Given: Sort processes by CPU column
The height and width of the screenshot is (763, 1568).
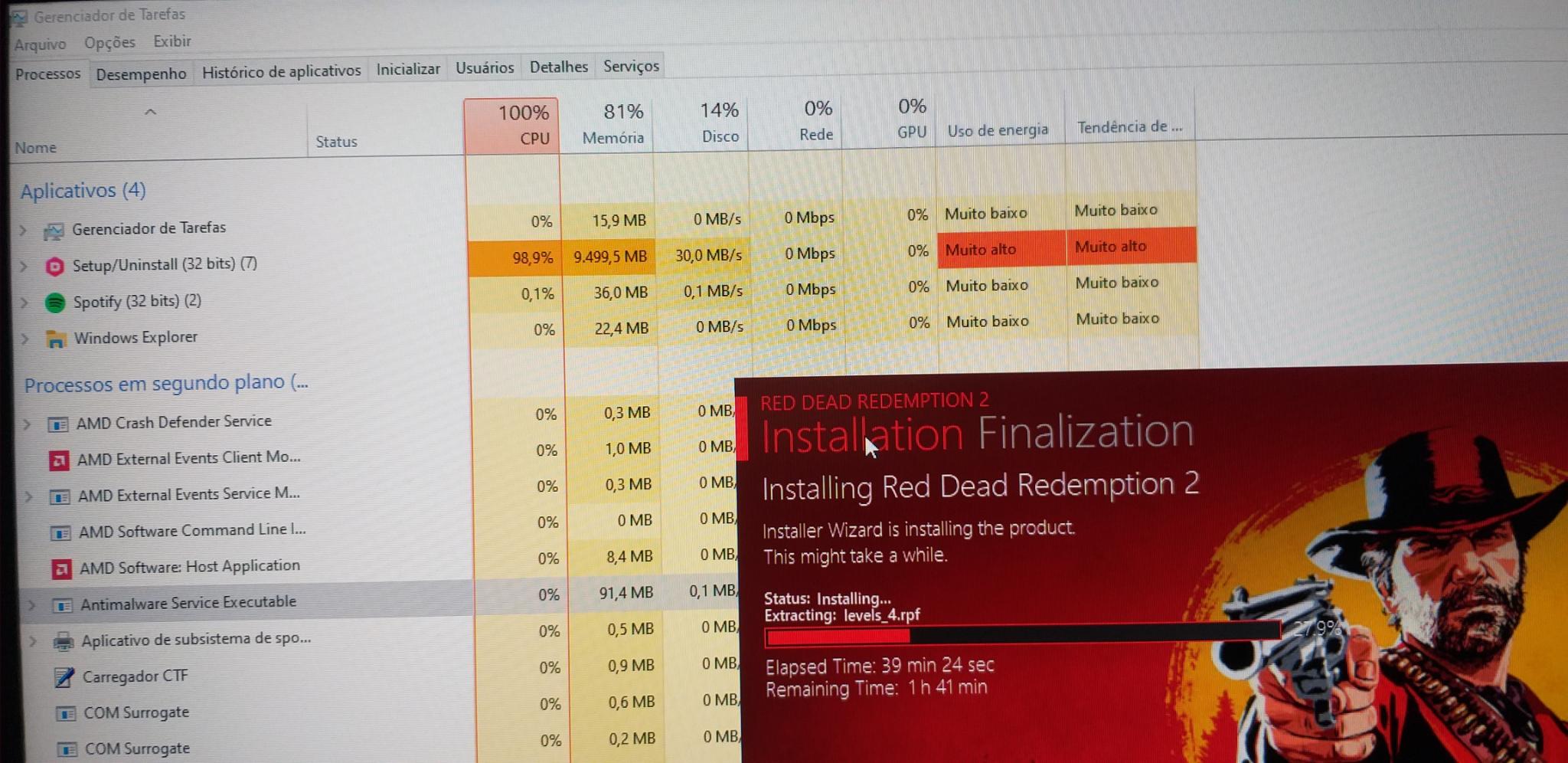Looking at the screenshot, I should (511, 126).
